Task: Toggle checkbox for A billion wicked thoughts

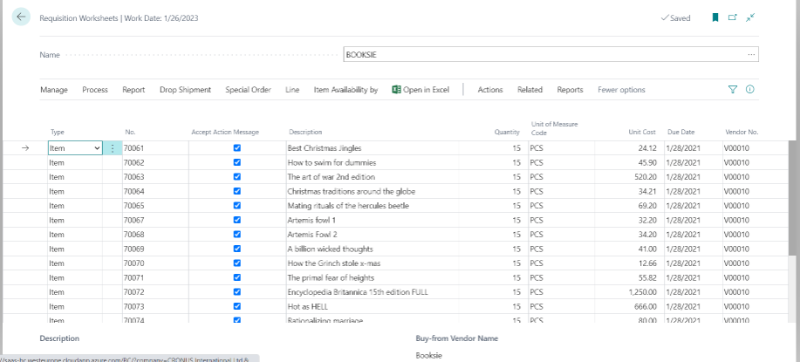Action: coord(237,249)
